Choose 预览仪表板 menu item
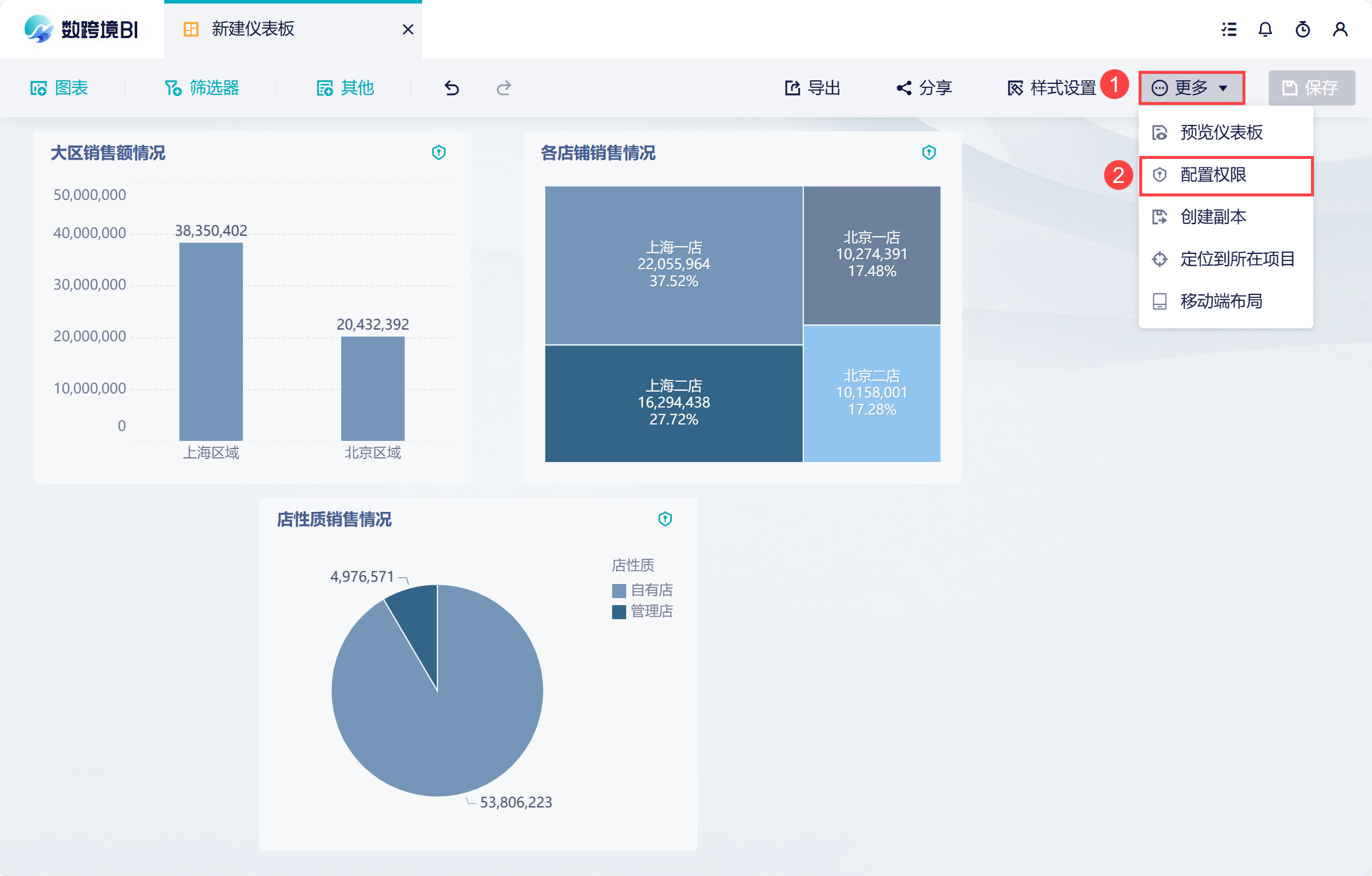The width and height of the screenshot is (1372, 876). pyautogui.click(x=1221, y=133)
